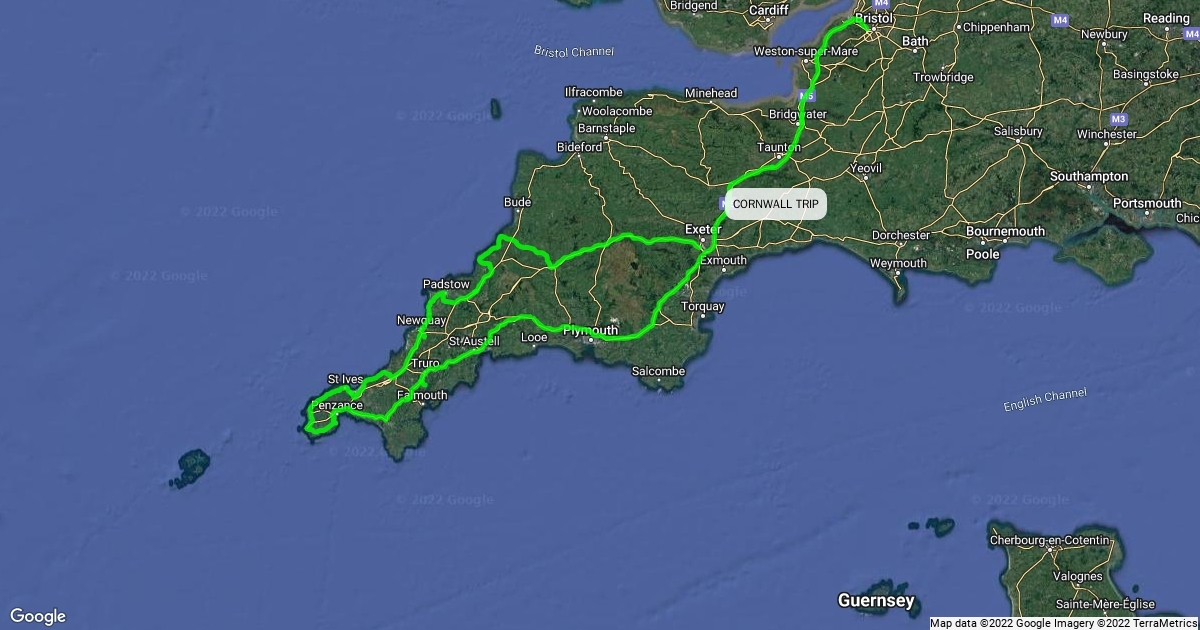
Task: Click the Salcombe town label
Action: (659, 371)
